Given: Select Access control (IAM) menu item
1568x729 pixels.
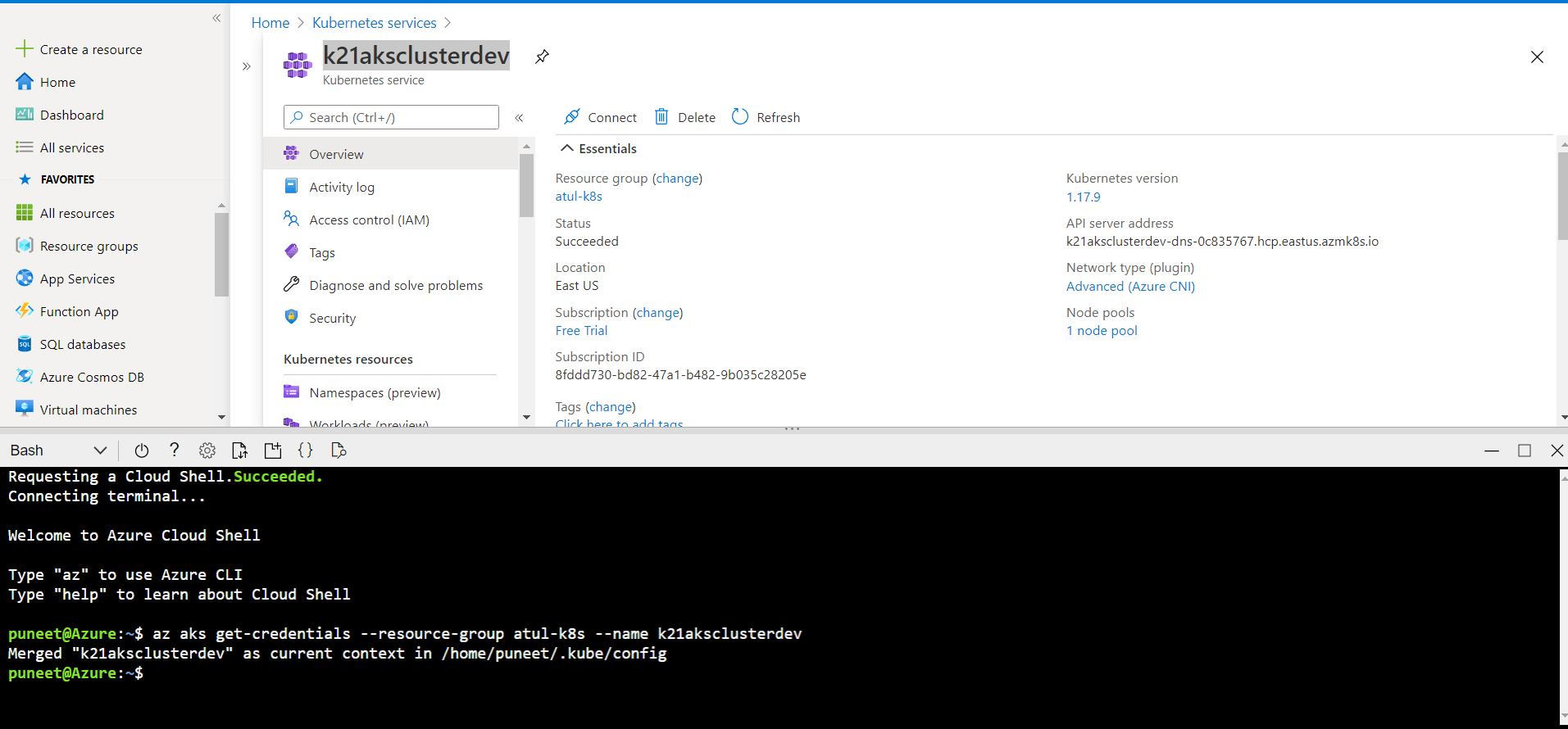Looking at the screenshot, I should 369,220.
